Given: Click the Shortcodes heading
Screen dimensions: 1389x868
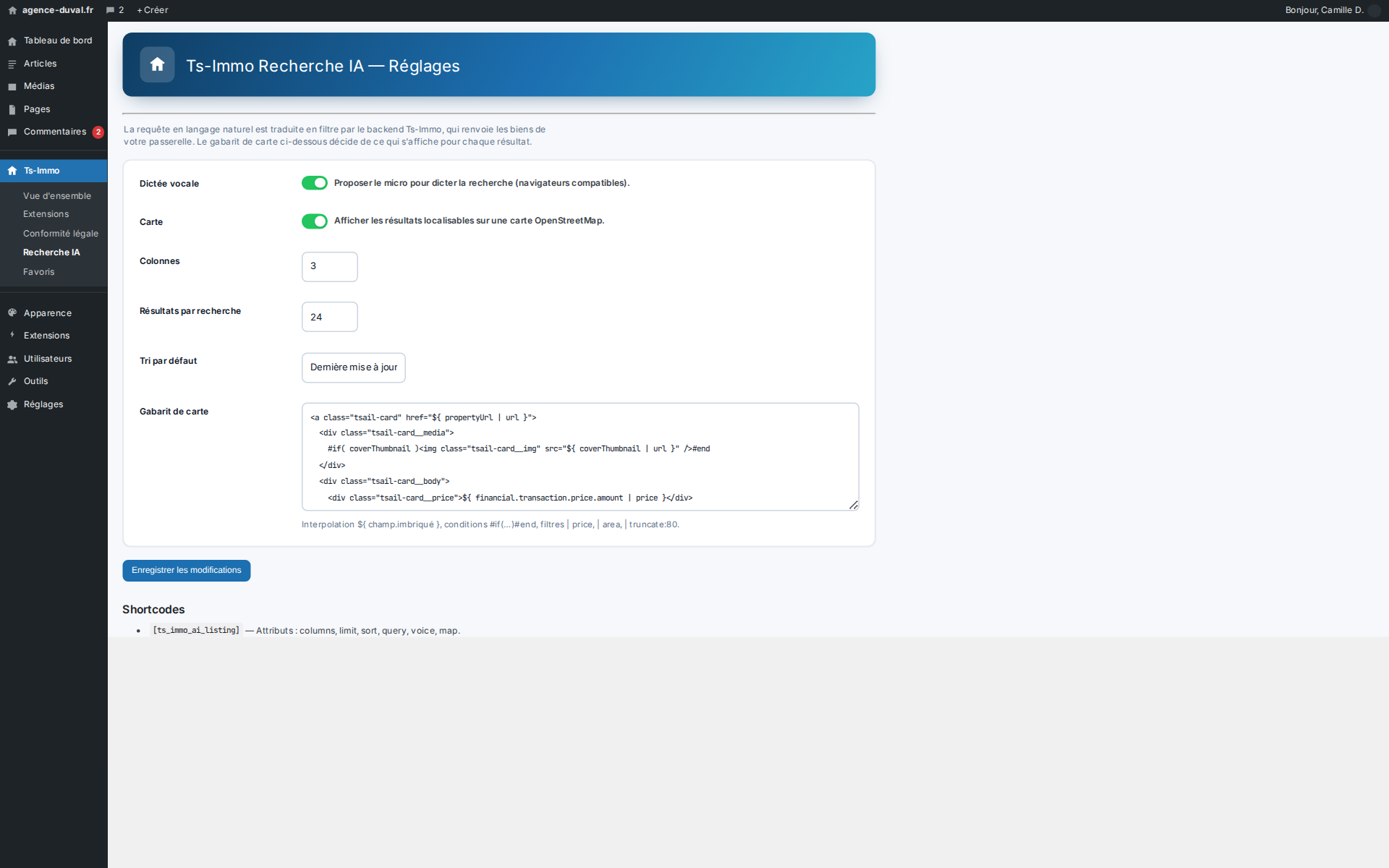Looking at the screenshot, I should coord(153,610).
